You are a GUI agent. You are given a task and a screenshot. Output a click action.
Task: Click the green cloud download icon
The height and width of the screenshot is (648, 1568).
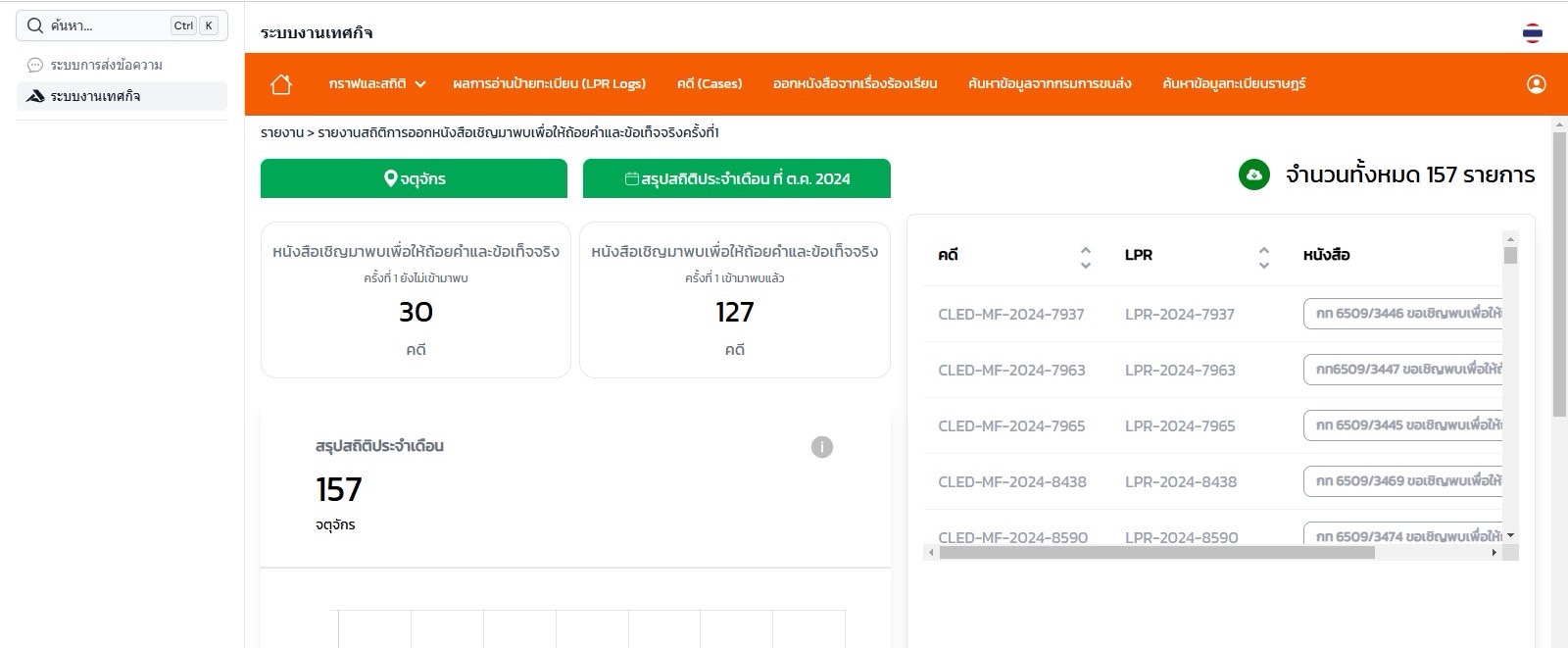point(1254,174)
